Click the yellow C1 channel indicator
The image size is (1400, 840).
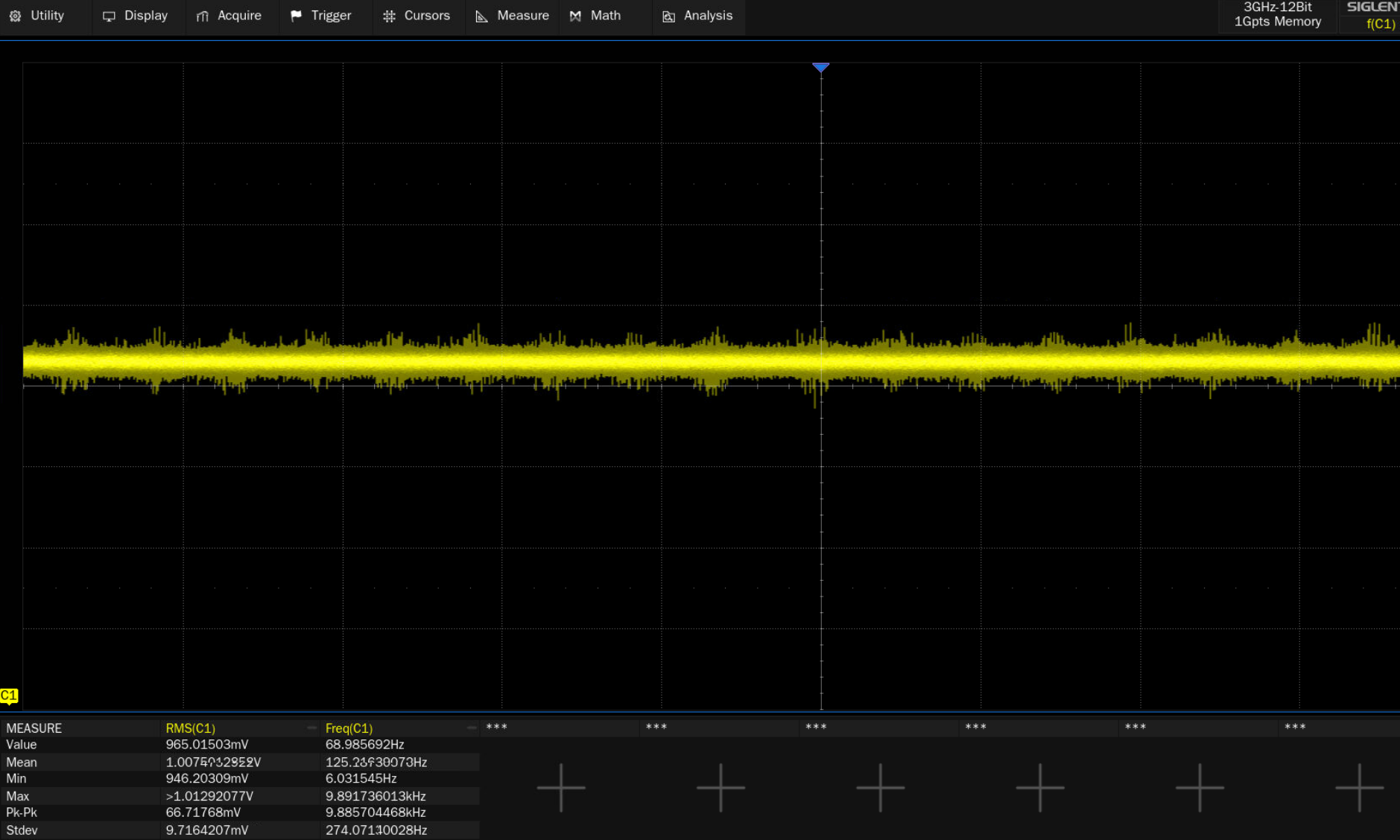(9, 696)
